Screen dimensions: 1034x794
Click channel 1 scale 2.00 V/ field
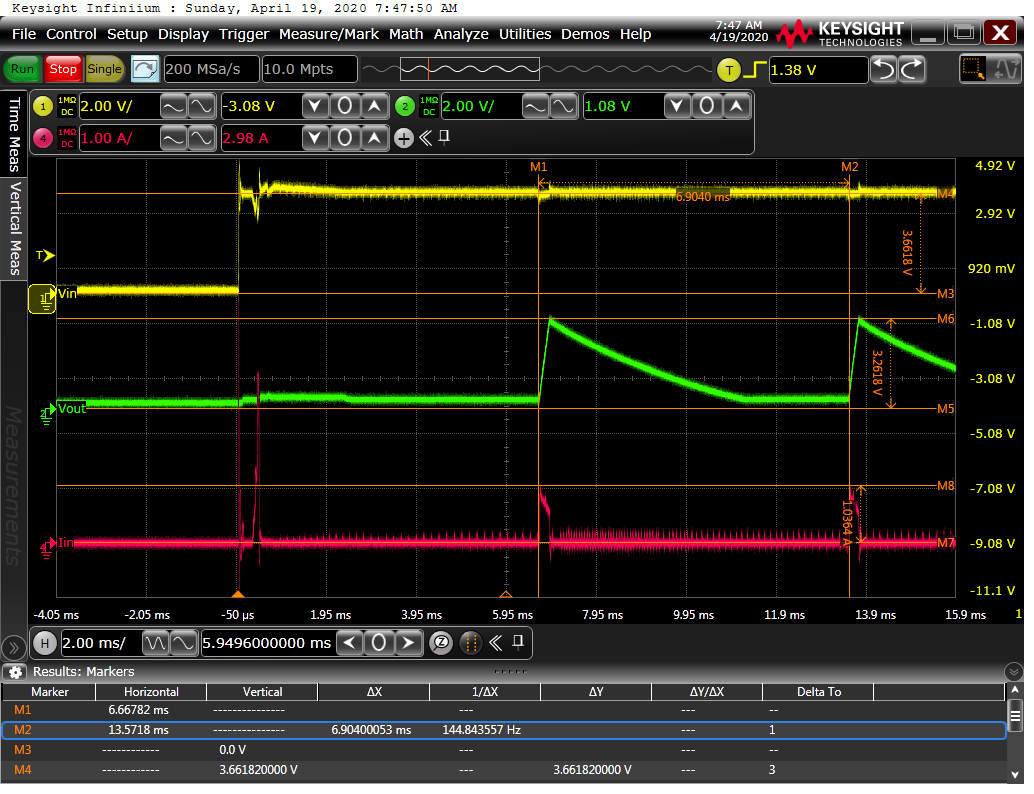pyautogui.click(x=119, y=106)
